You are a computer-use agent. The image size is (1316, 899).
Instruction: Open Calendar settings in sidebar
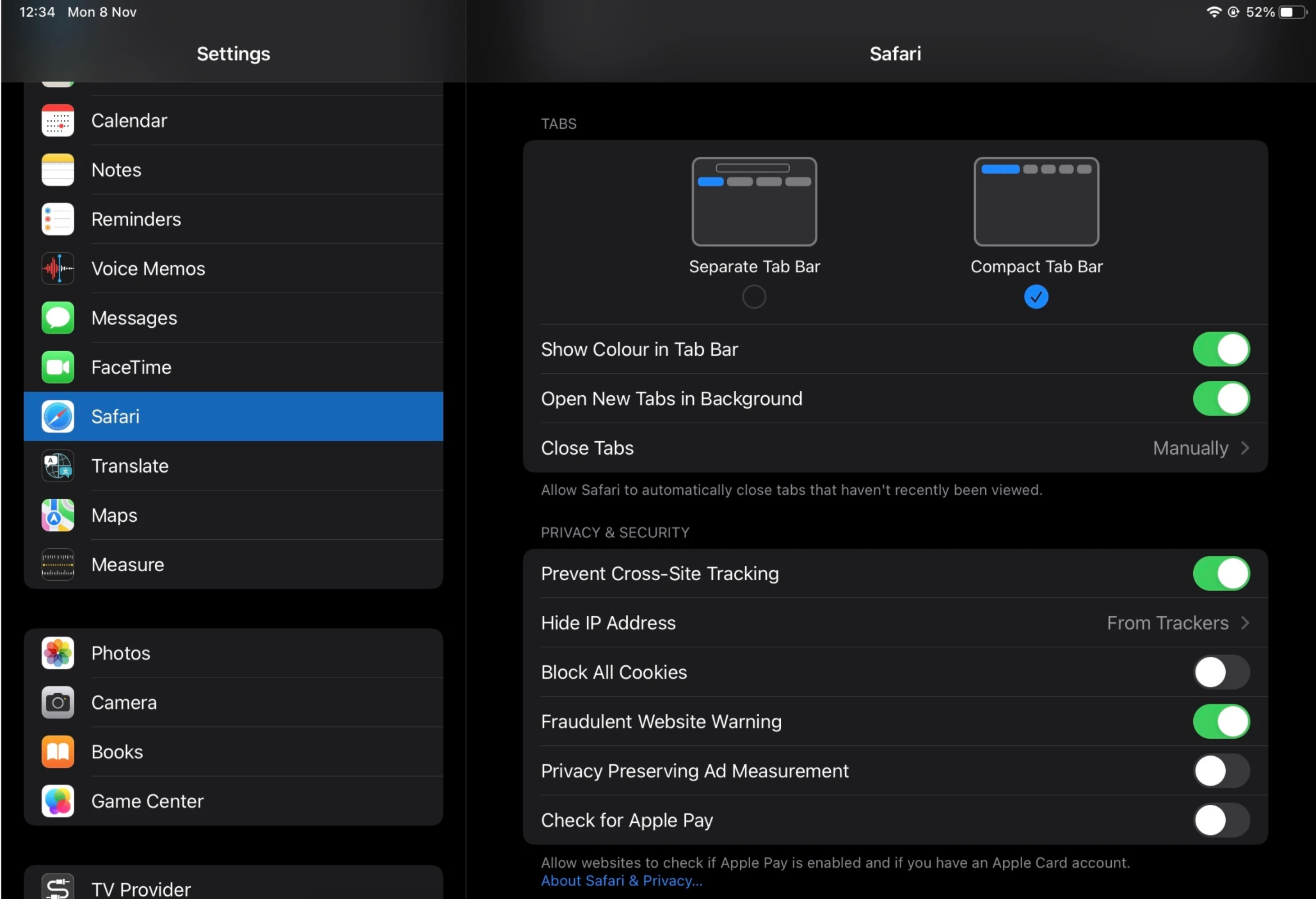129,121
